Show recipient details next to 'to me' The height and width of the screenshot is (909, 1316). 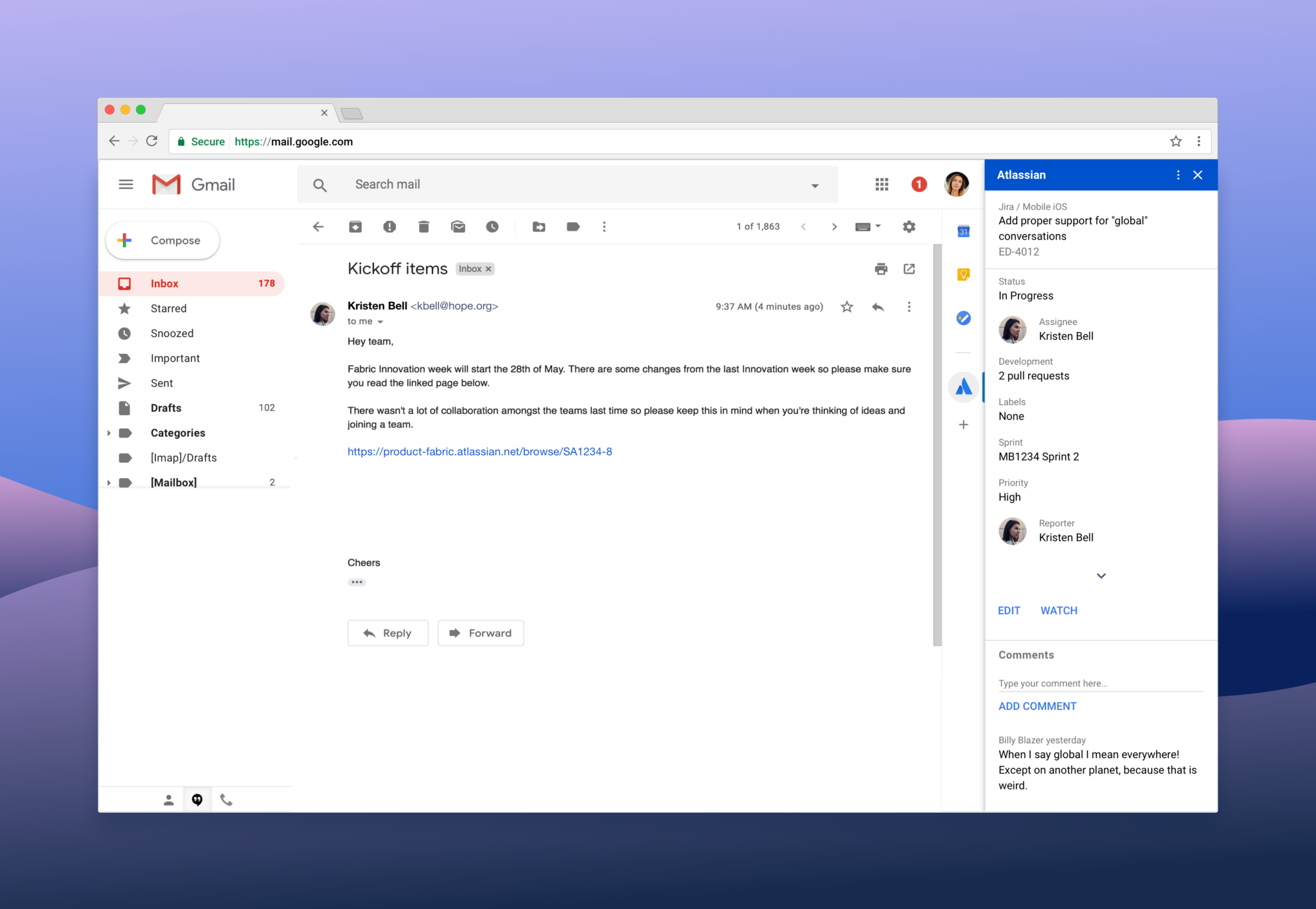[380, 322]
